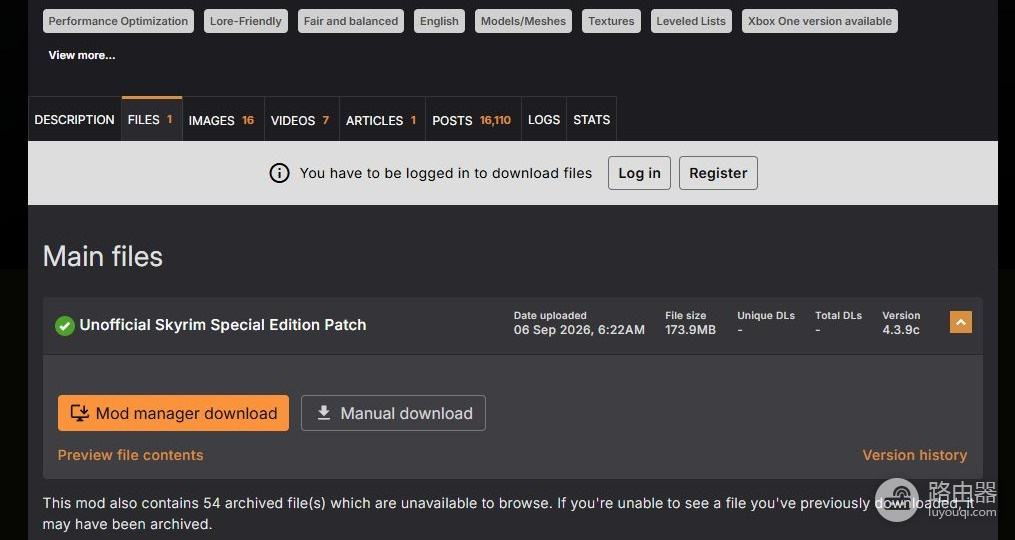The width and height of the screenshot is (1015, 540).
Task: Open the Posts tab
Action: tap(473, 120)
